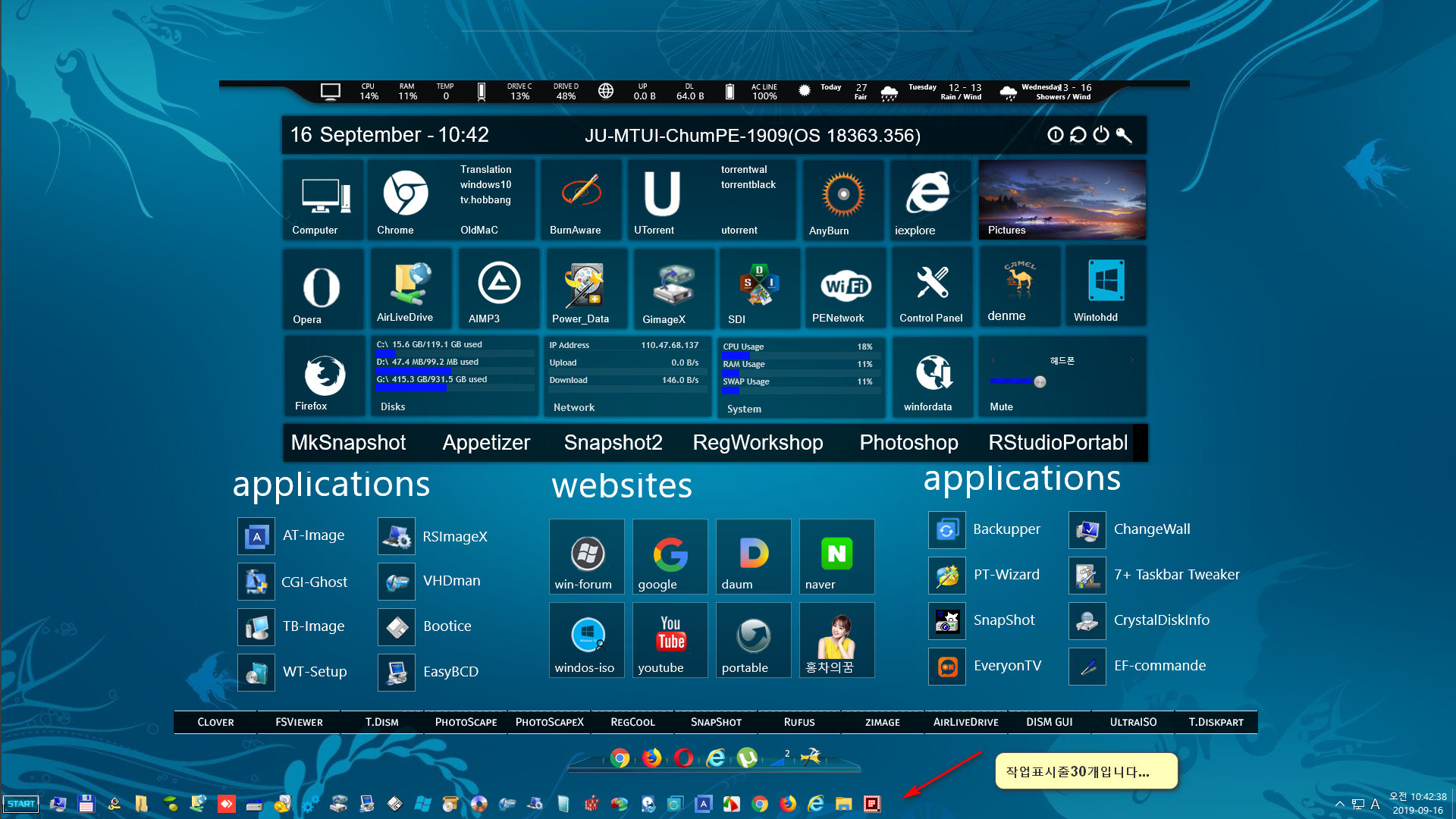The height and width of the screenshot is (819, 1456).
Task: Select PHOTOSCAPE in bottom menu bar
Action: 466,722
